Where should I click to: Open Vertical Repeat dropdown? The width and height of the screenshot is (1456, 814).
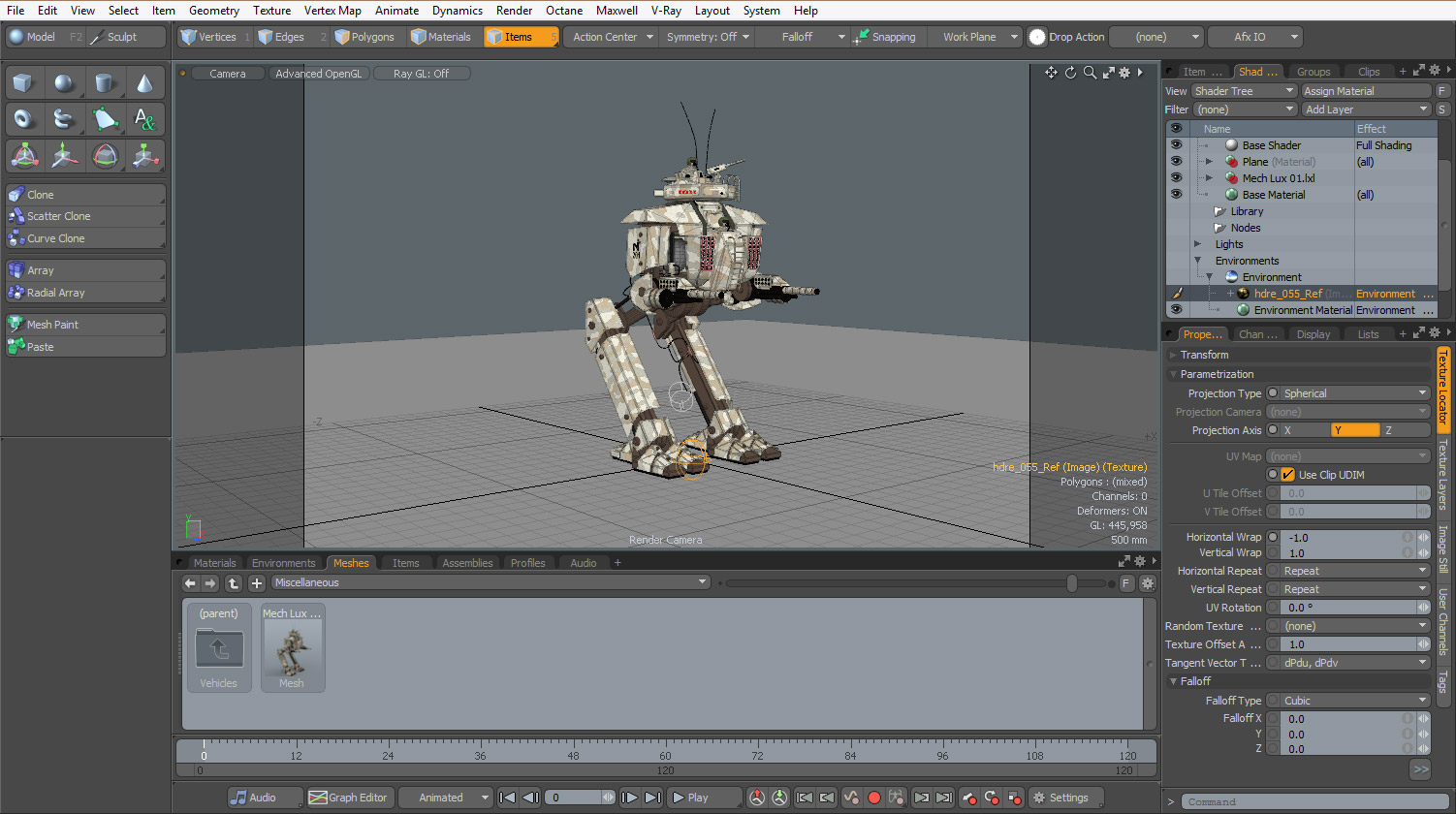click(1355, 589)
